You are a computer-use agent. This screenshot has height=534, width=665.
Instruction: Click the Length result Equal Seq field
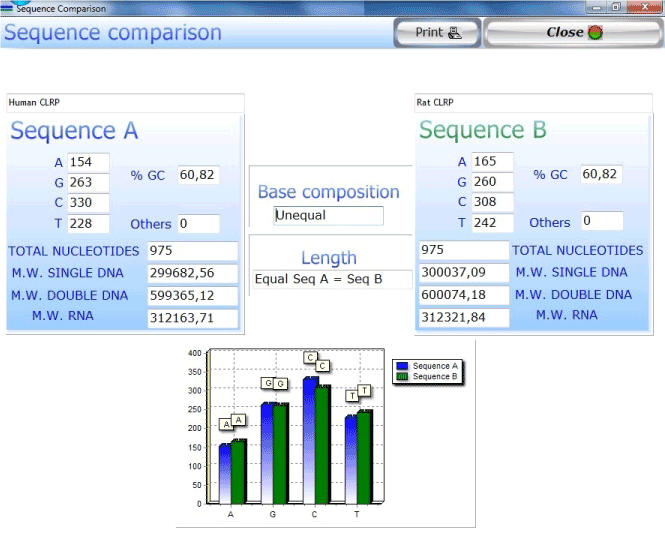click(x=332, y=279)
